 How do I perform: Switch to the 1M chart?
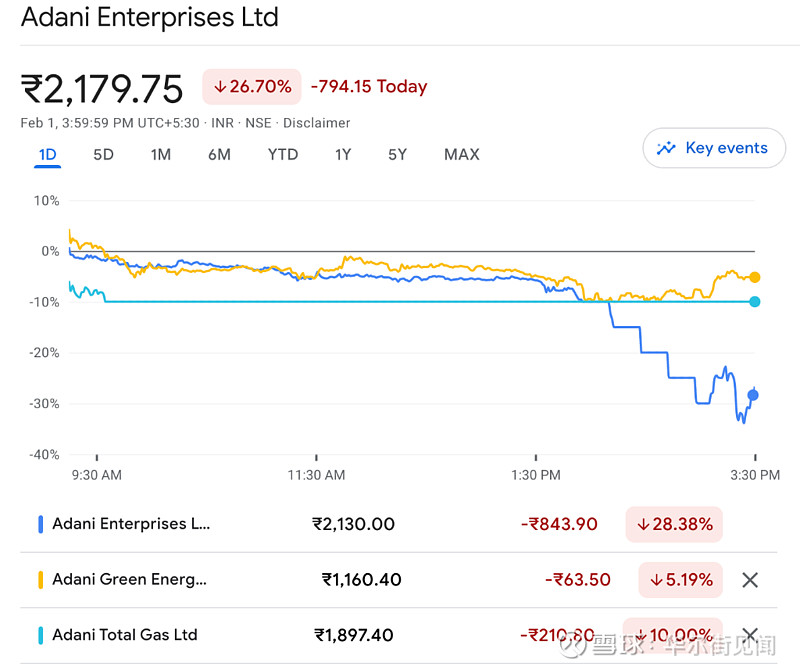[x=161, y=155]
